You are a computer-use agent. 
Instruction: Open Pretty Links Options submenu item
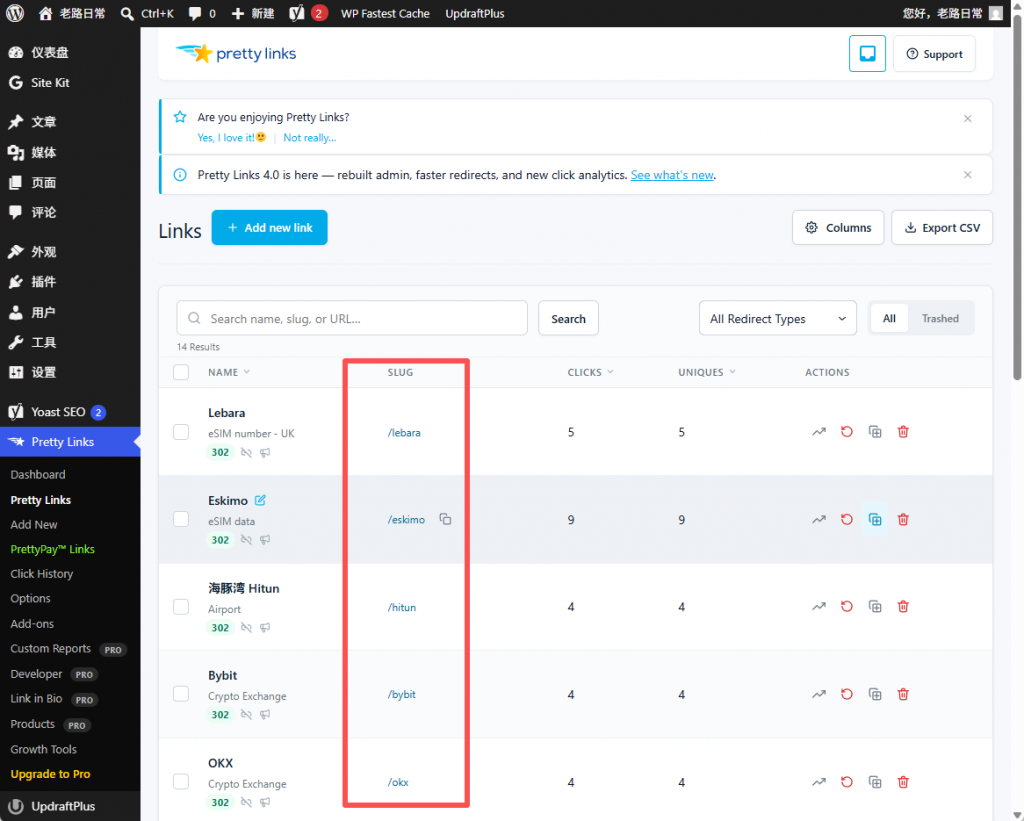[30, 598]
